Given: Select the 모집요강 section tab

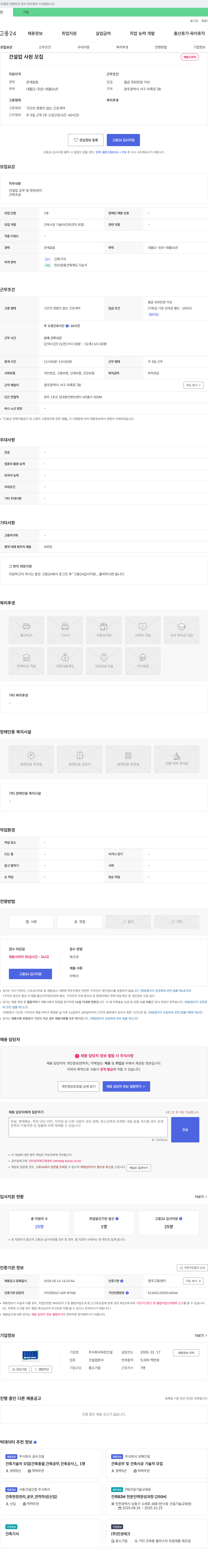Looking at the screenshot, I should tap(6, 47).
